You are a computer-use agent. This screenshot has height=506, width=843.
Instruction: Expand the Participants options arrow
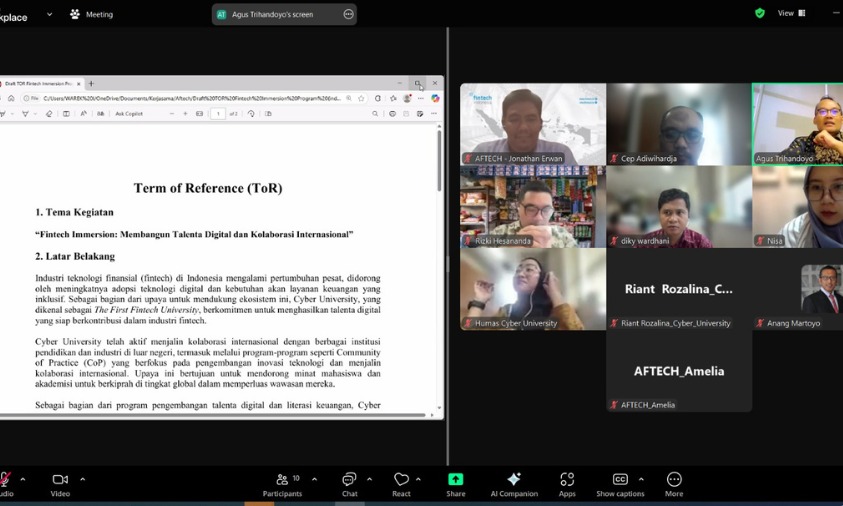tap(314, 479)
